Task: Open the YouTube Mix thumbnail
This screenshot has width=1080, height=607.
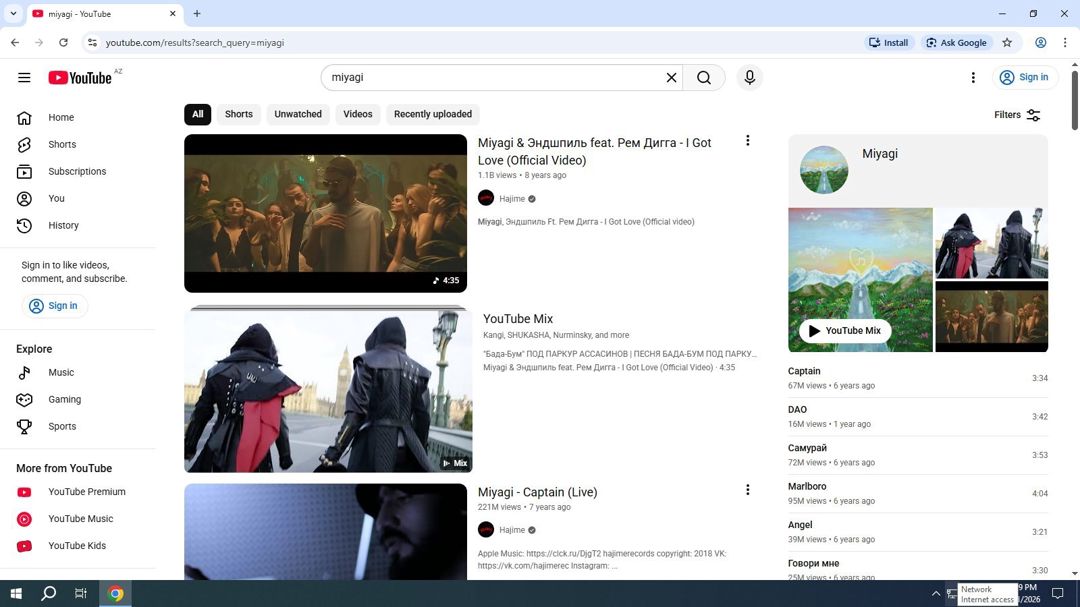Action: pos(328,390)
